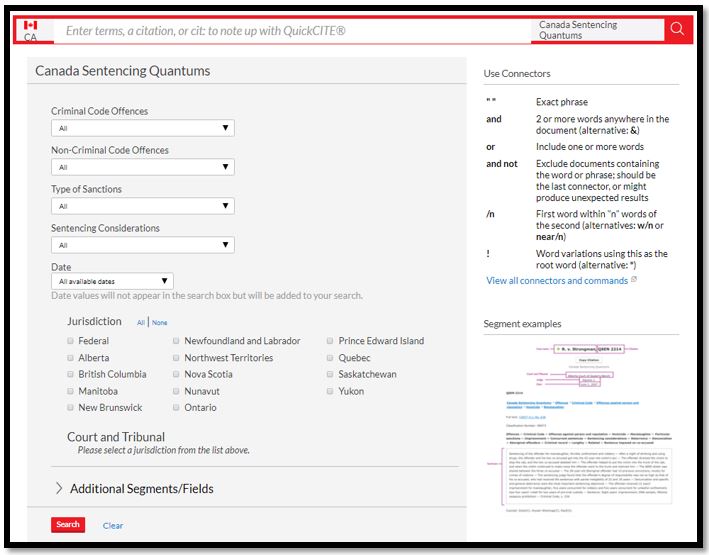
Task: Check the Yukon jurisdiction box
Action: [330, 391]
